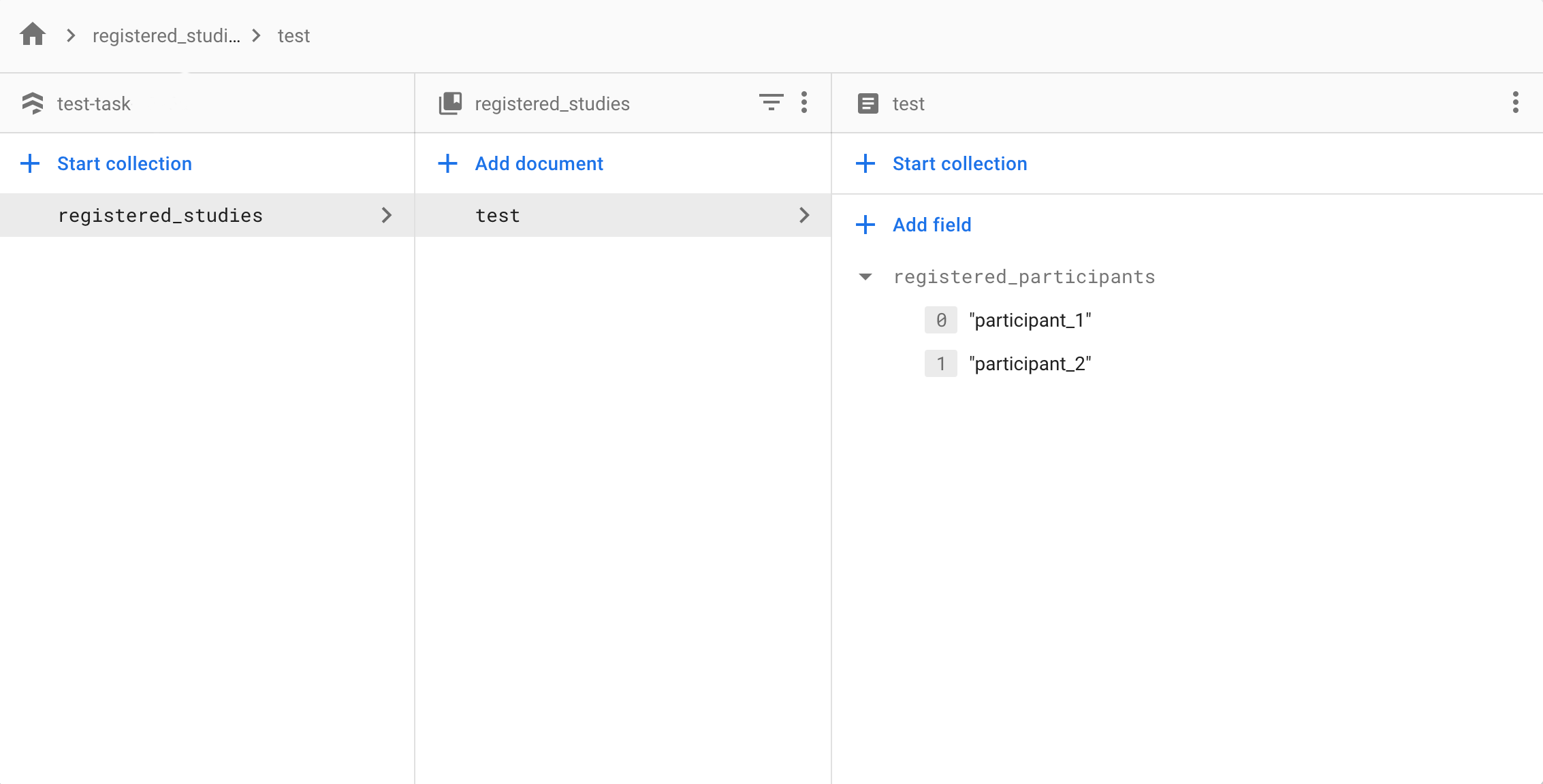Select the registered_studies collection row
Screen dimensions: 1543x784
tap(207, 215)
